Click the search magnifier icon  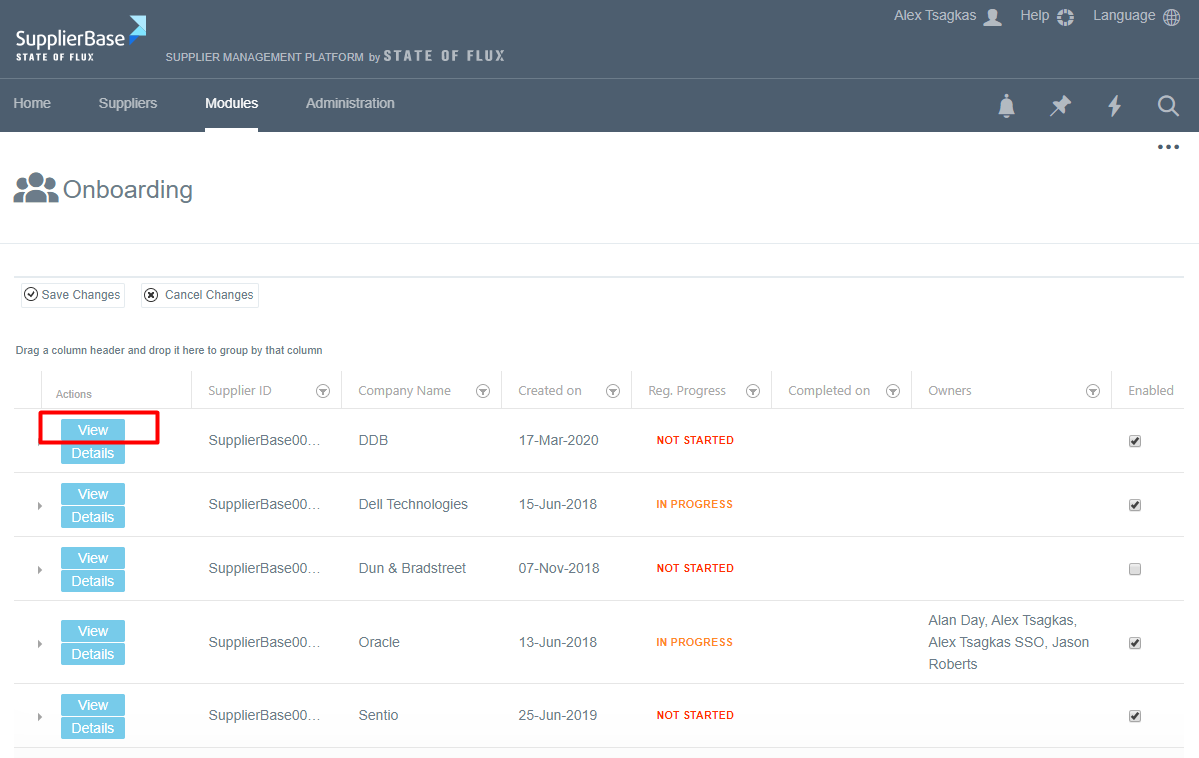1168,106
